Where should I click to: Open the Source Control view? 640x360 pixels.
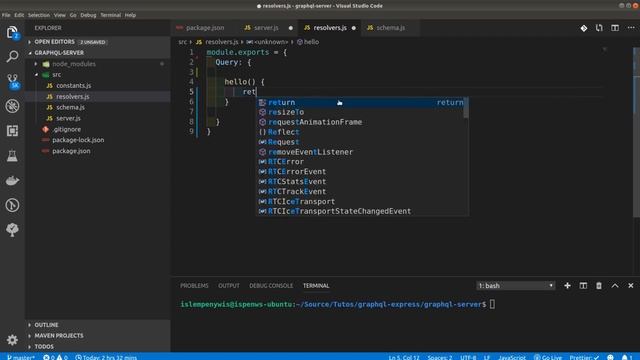click(x=13, y=81)
